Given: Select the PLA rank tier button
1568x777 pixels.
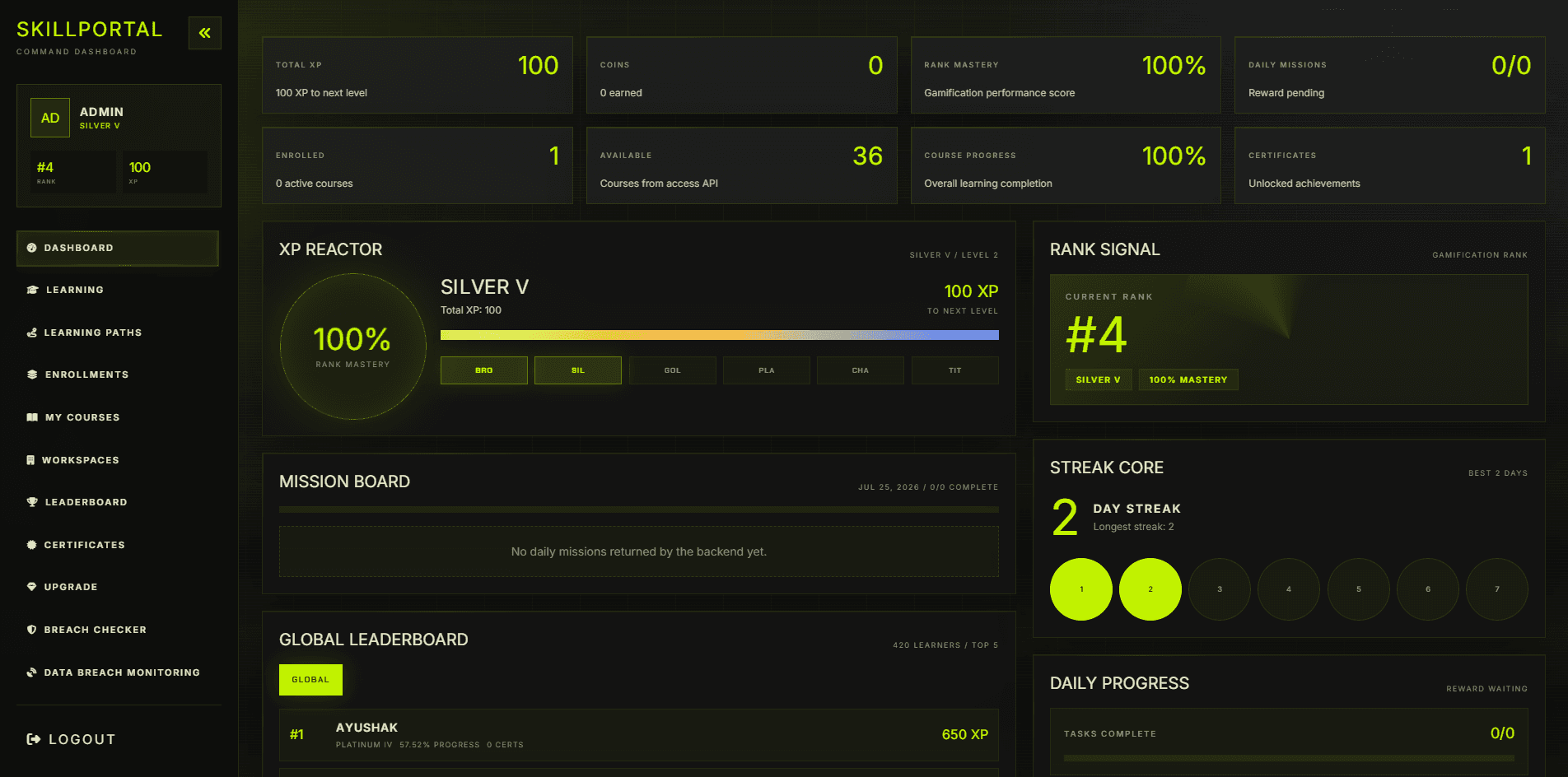Looking at the screenshot, I should coord(767,370).
